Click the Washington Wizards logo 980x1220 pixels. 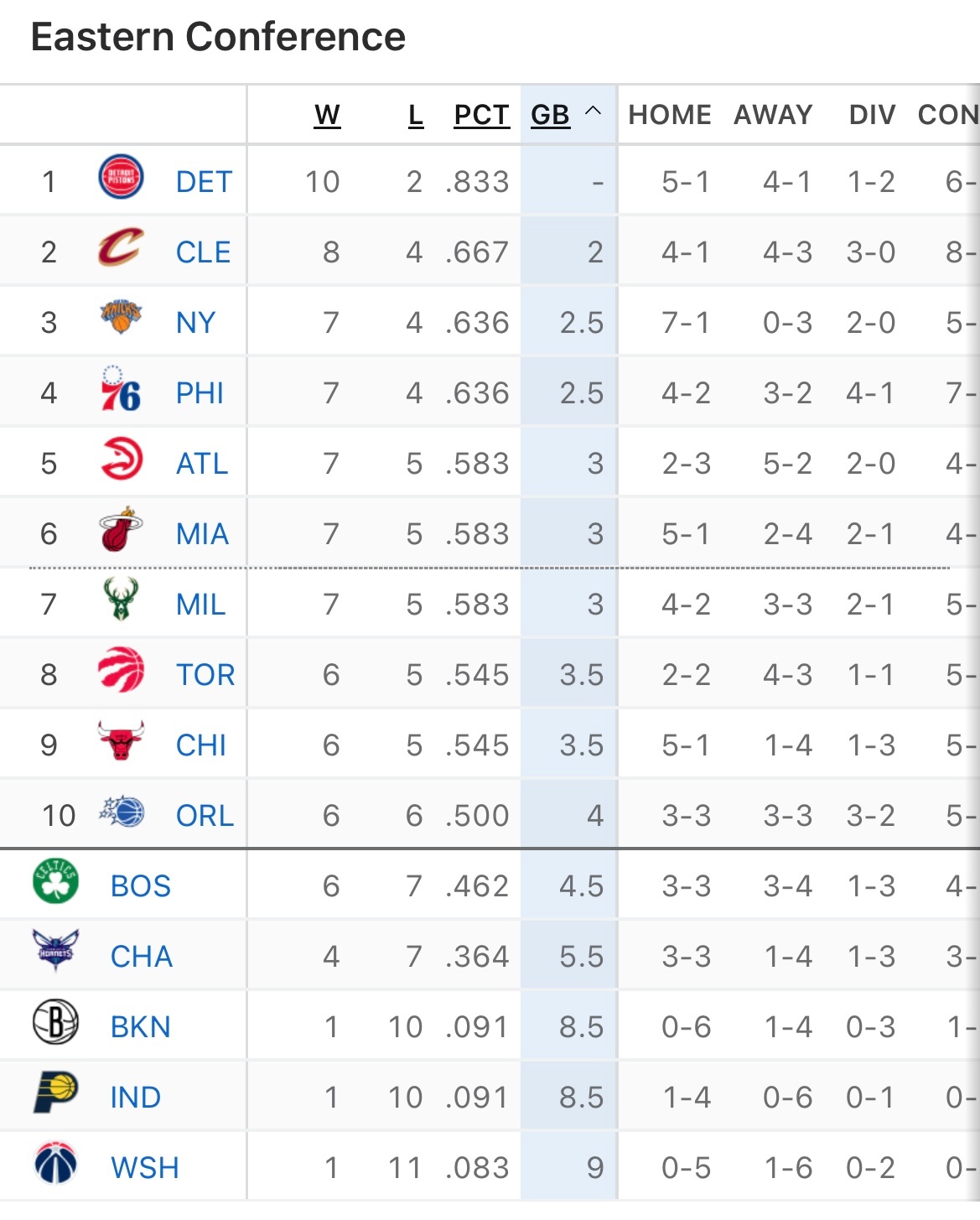[55, 1163]
